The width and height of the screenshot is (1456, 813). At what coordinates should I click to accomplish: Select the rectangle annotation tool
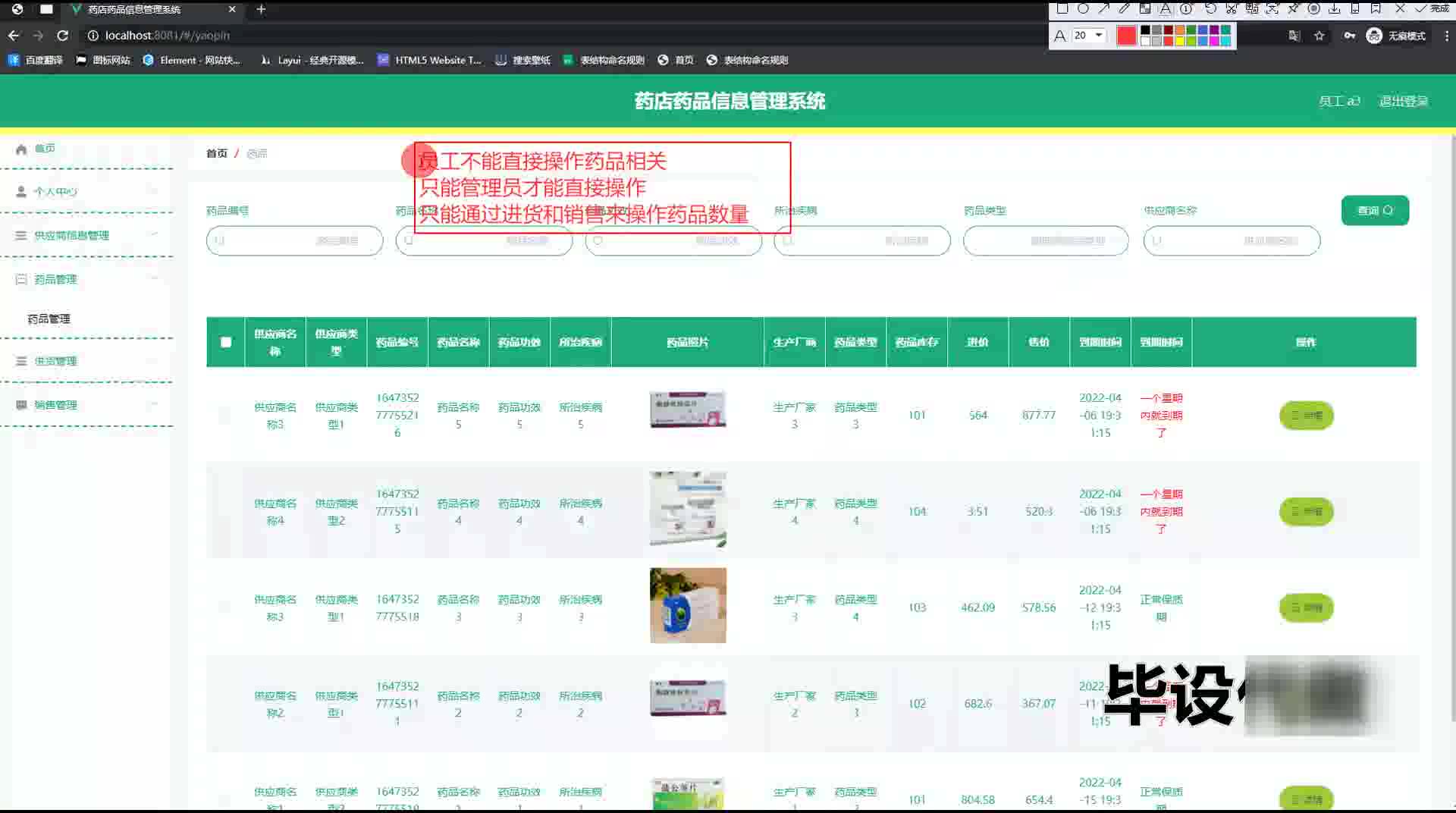(x=1062, y=9)
